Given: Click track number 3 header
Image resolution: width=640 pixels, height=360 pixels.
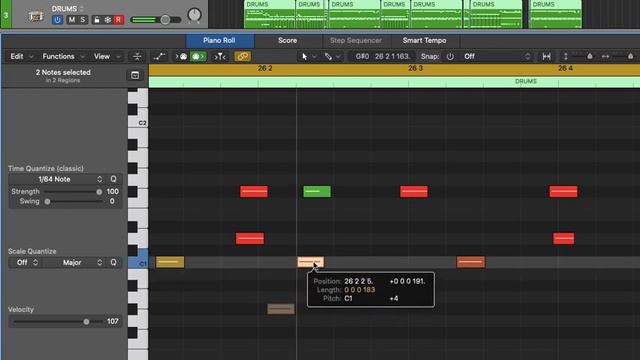Looking at the screenshot, I should 6,15.
